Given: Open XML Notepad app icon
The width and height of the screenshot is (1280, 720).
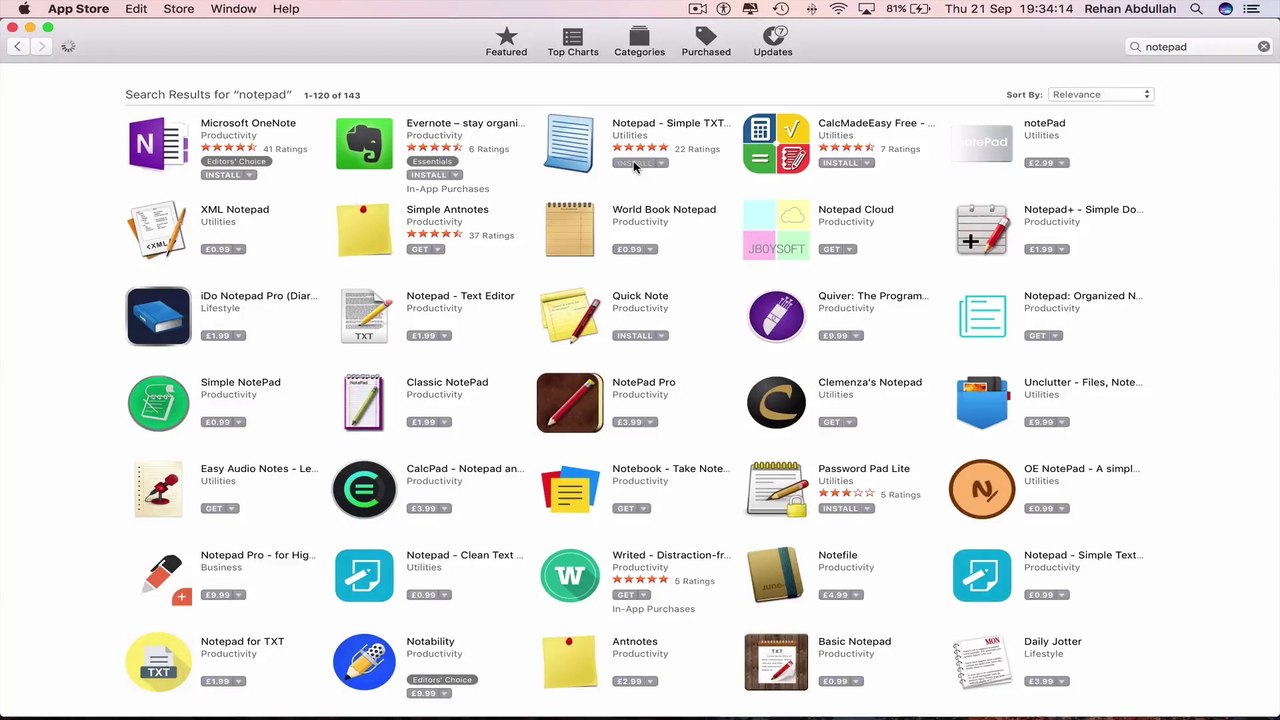Looking at the screenshot, I should click(158, 230).
